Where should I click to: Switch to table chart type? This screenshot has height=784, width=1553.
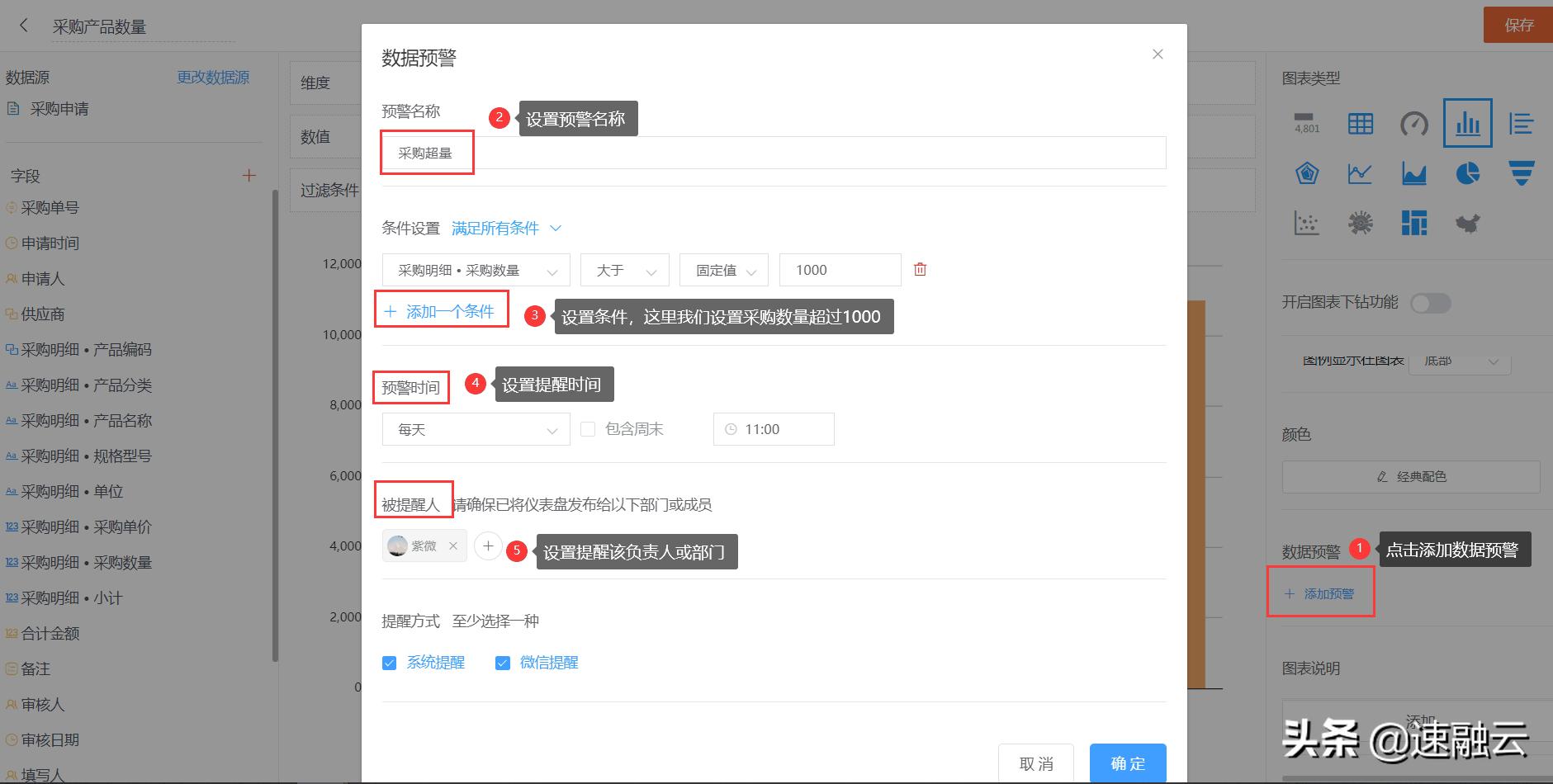point(1361,124)
